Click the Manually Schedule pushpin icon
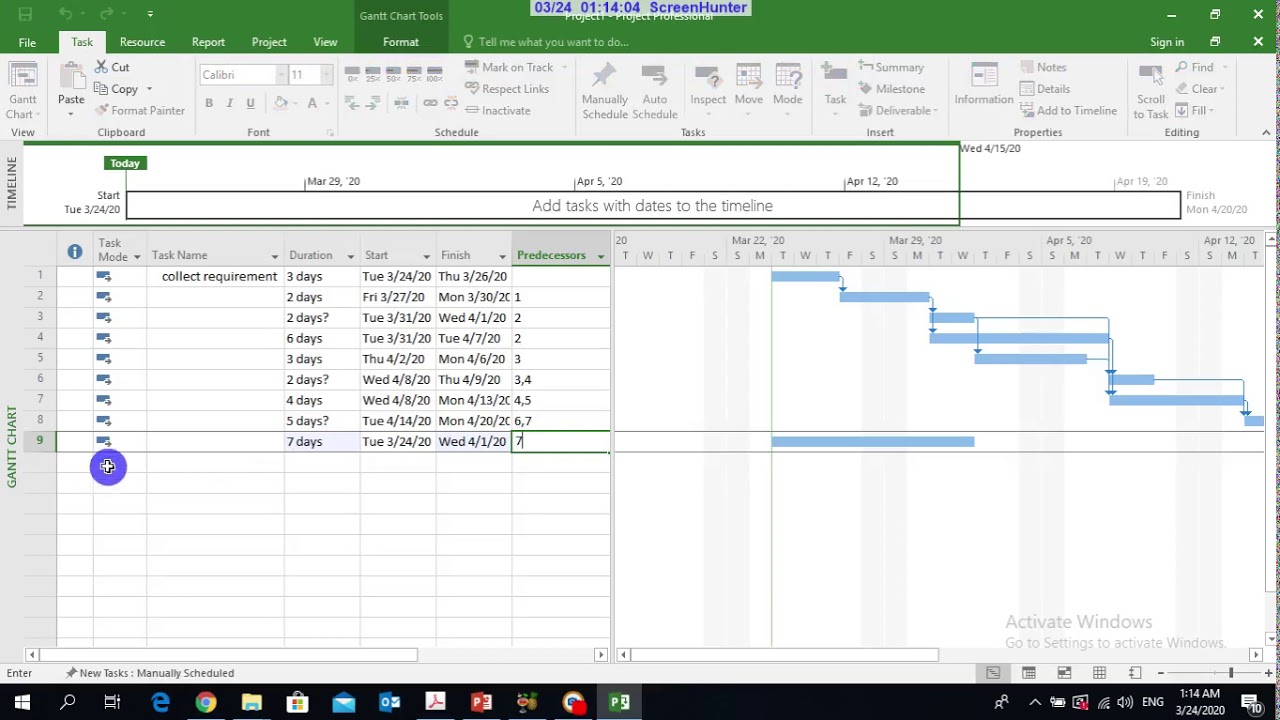This screenshot has width=1280, height=720. [x=605, y=90]
